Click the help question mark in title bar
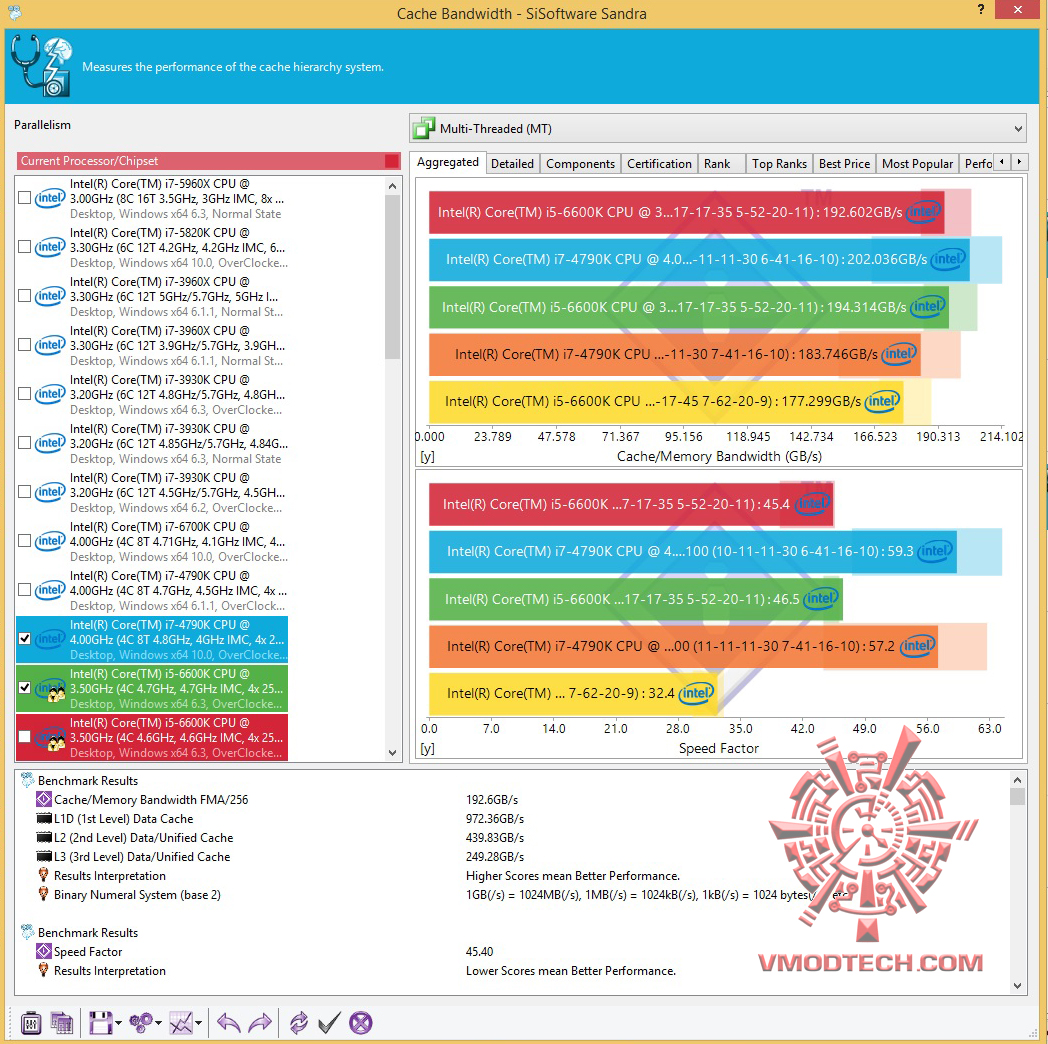Screen dimensions: 1048x1044 point(980,9)
